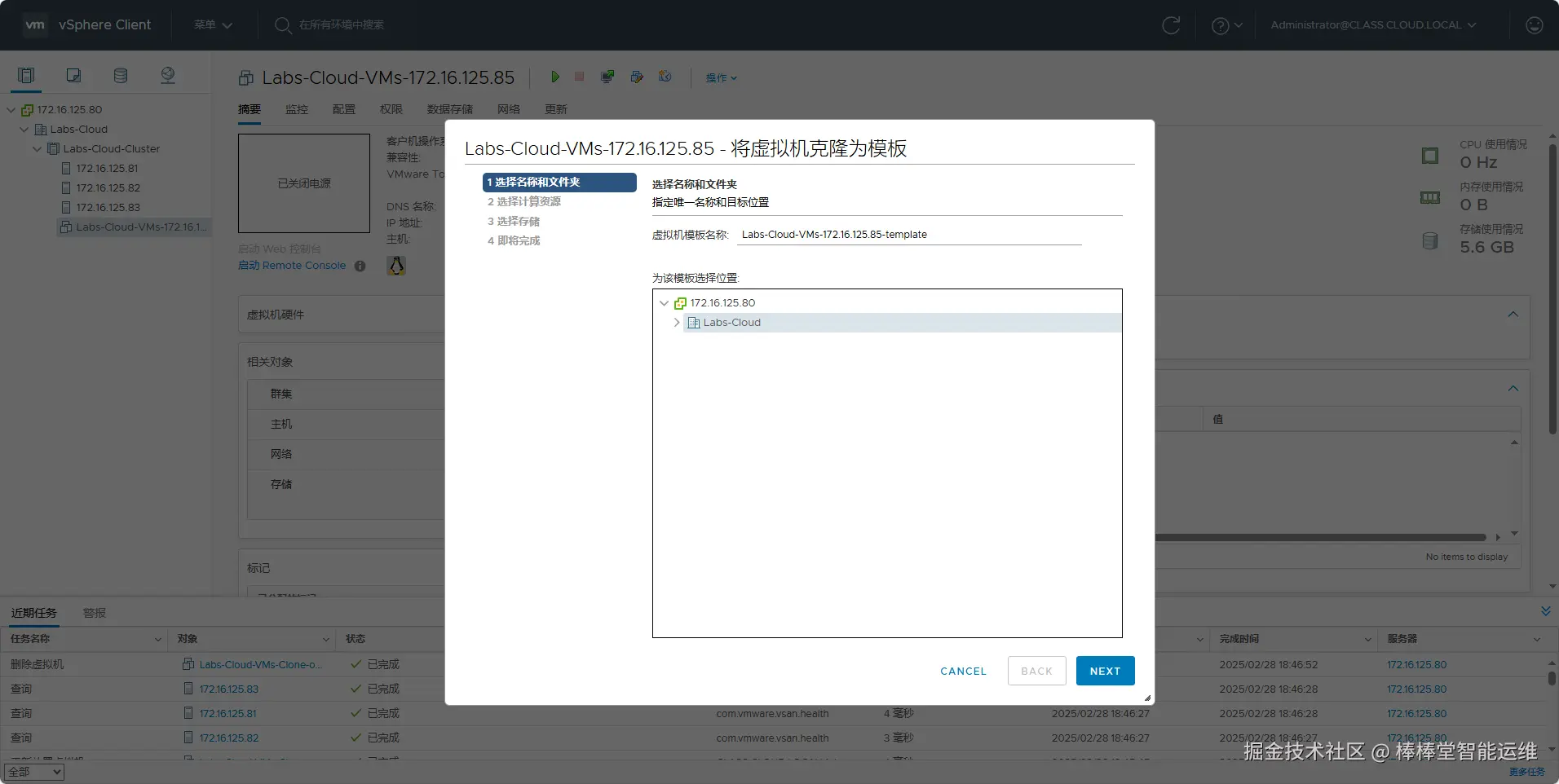Image resolution: width=1559 pixels, height=784 pixels.
Task: Open the 服务器 column dropdown arrow
Action: [x=1537, y=640]
